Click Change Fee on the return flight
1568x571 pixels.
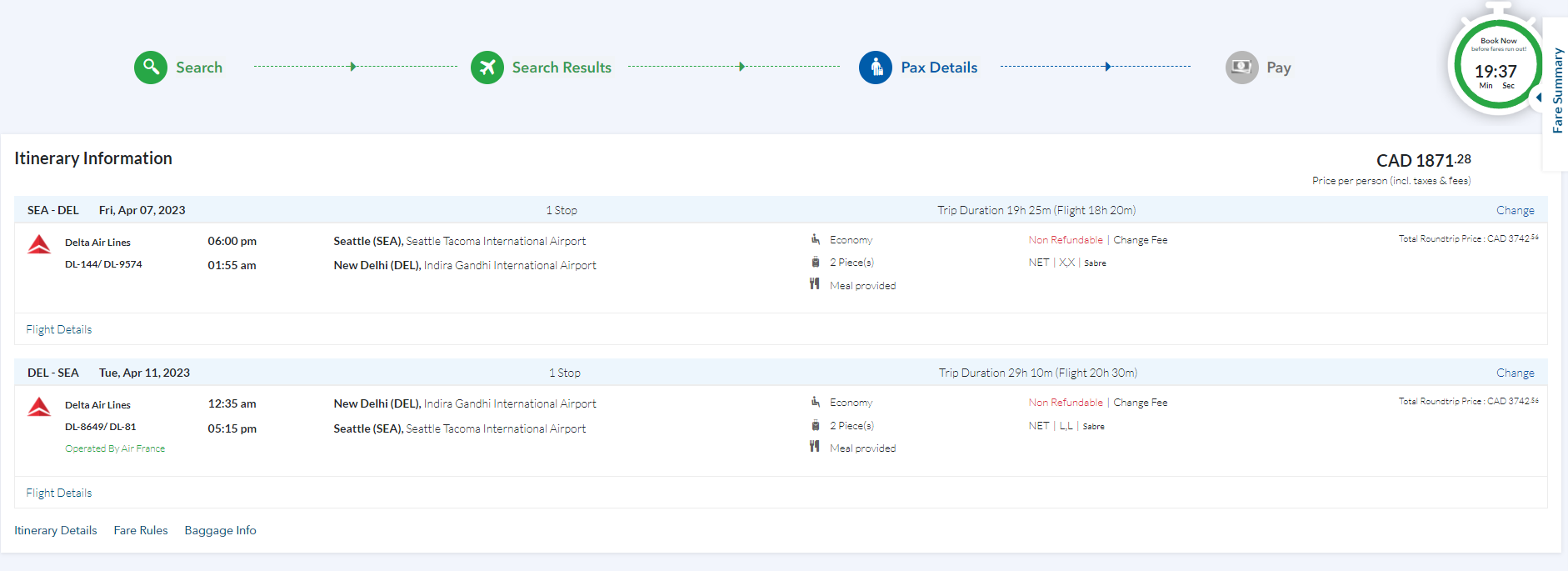[1140, 403]
